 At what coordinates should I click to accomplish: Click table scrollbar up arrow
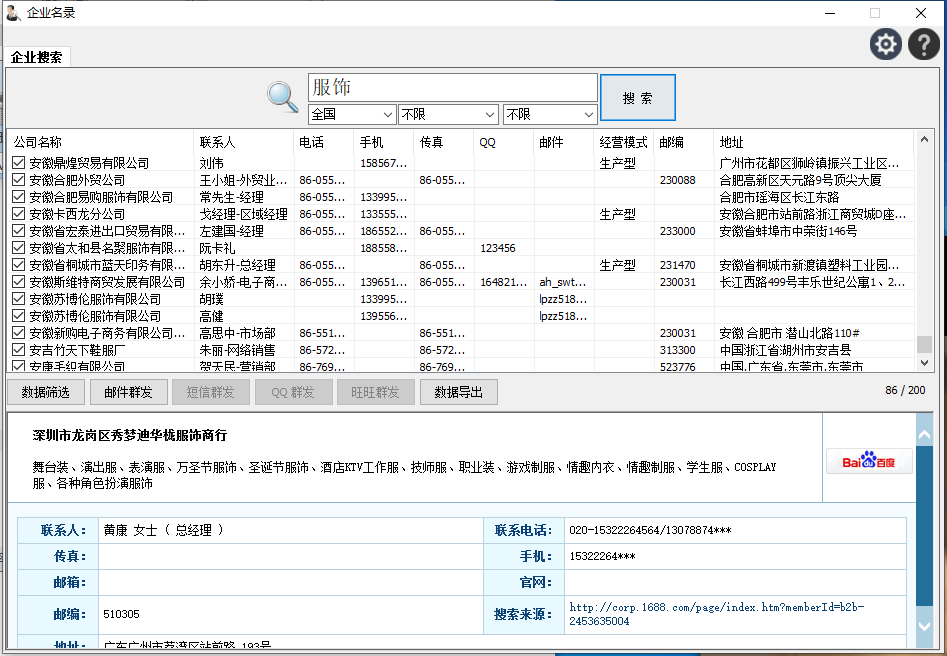point(924,140)
